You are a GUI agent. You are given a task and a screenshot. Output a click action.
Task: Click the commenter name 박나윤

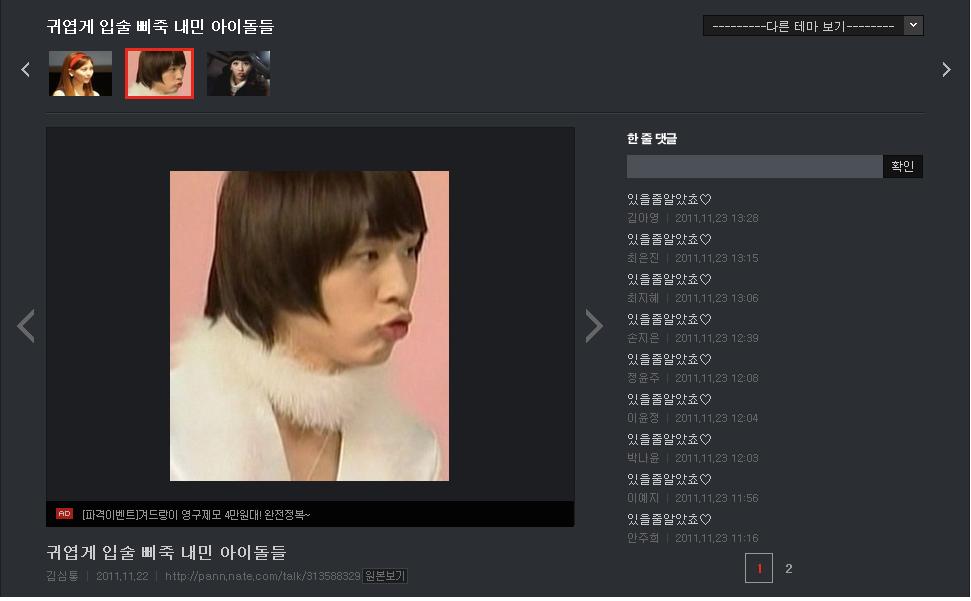pos(643,458)
